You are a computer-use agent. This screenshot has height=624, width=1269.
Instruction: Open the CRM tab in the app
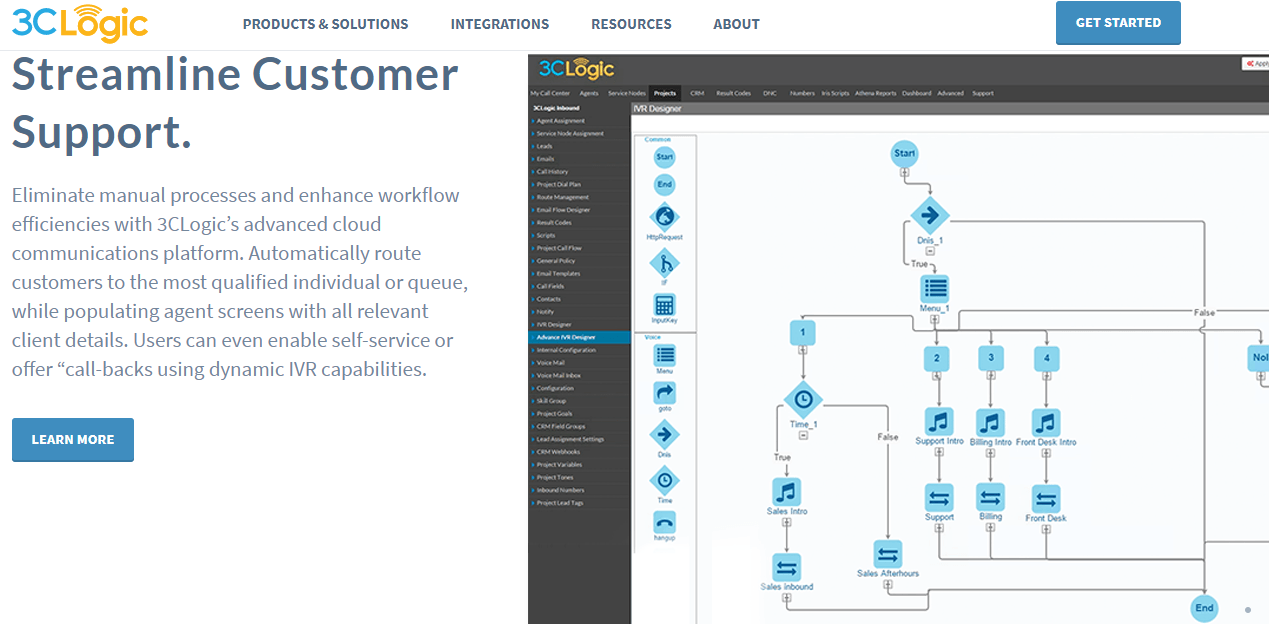pyautogui.click(x=697, y=93)
